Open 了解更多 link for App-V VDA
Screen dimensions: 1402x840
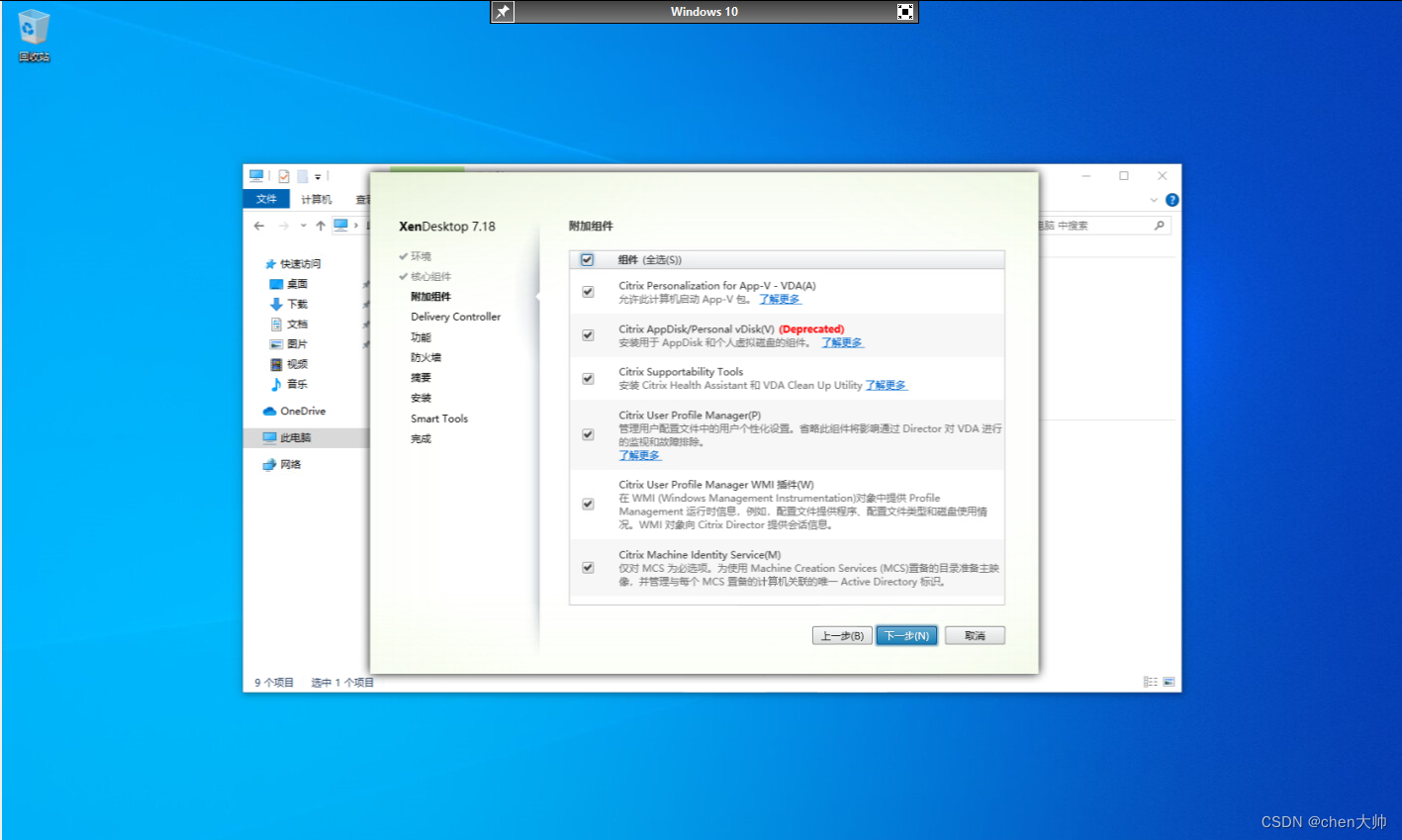pos(780,299)
